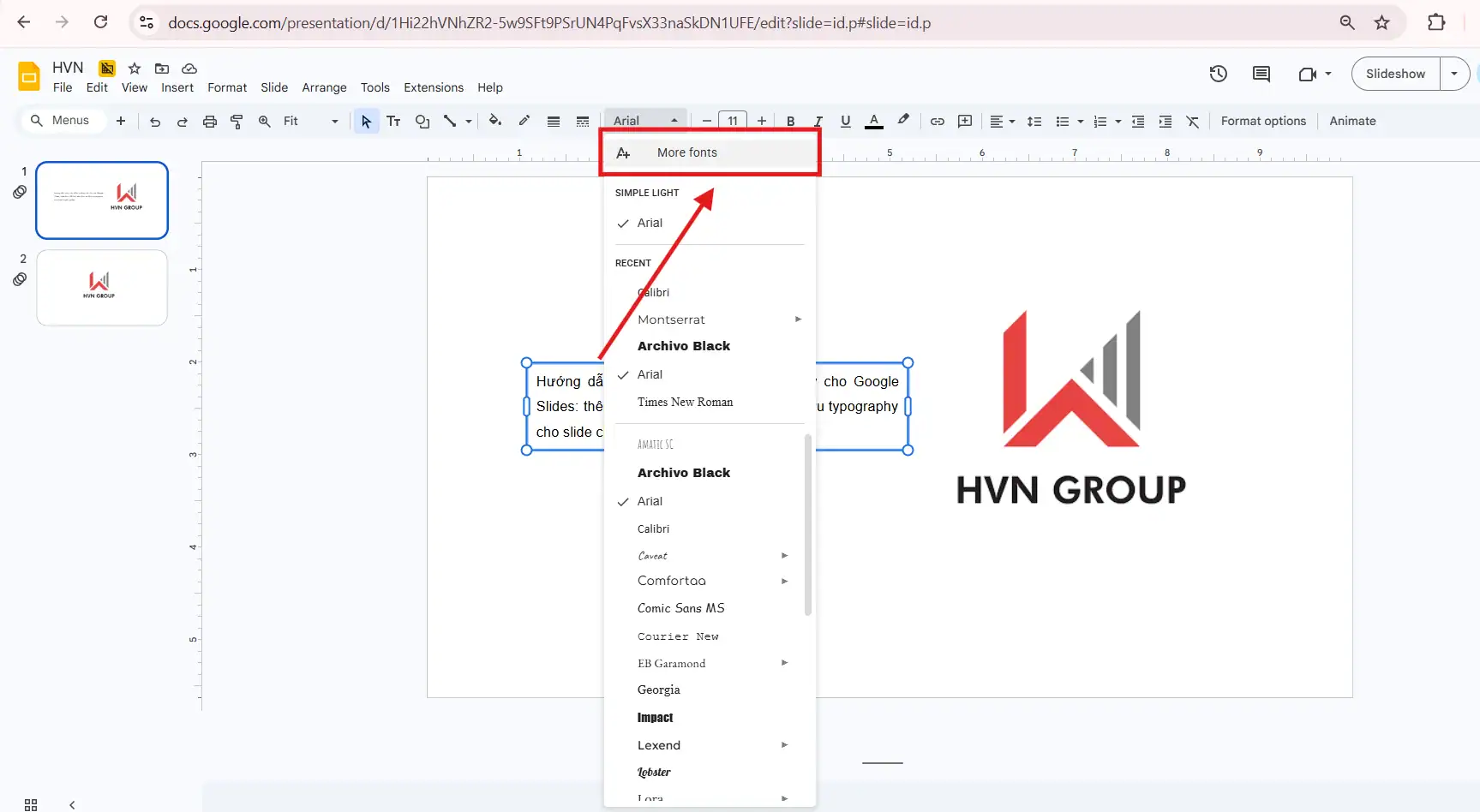Open the Fill color picker
The image size is (1480, 812).
point(495,121)
